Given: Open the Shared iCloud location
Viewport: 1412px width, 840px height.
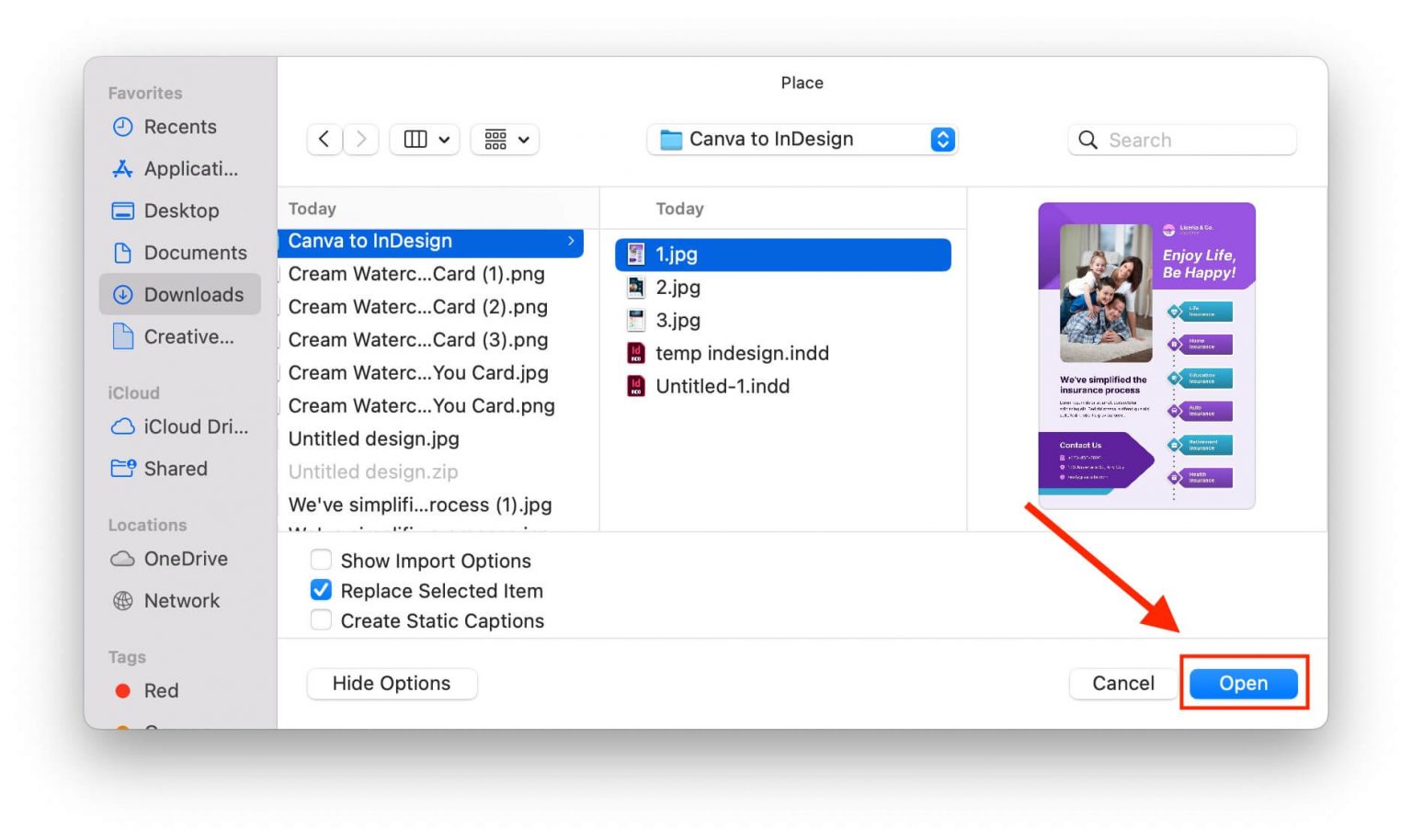Looking at the screenshot, I should 176,469.
